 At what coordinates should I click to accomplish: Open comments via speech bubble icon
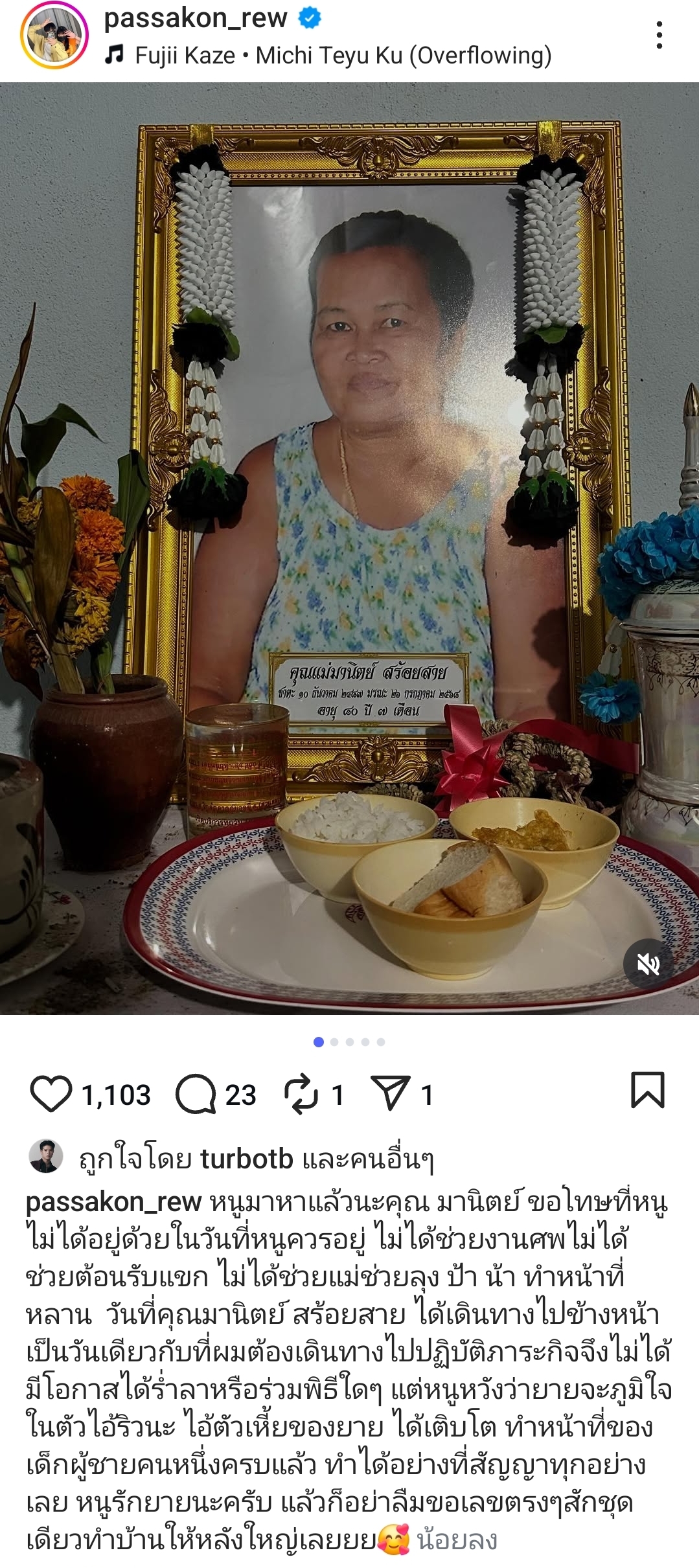196,1094
